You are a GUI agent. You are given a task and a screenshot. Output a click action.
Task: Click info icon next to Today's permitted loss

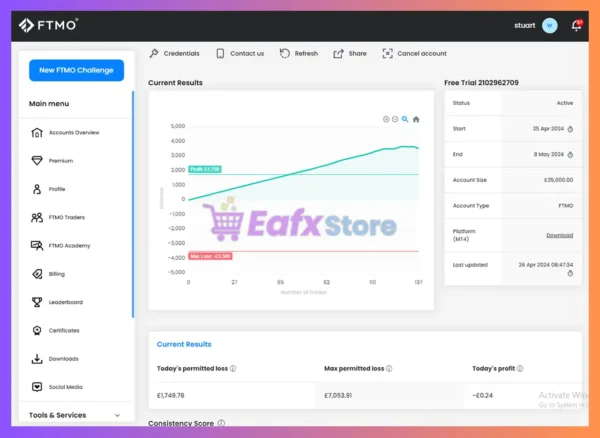233,368
